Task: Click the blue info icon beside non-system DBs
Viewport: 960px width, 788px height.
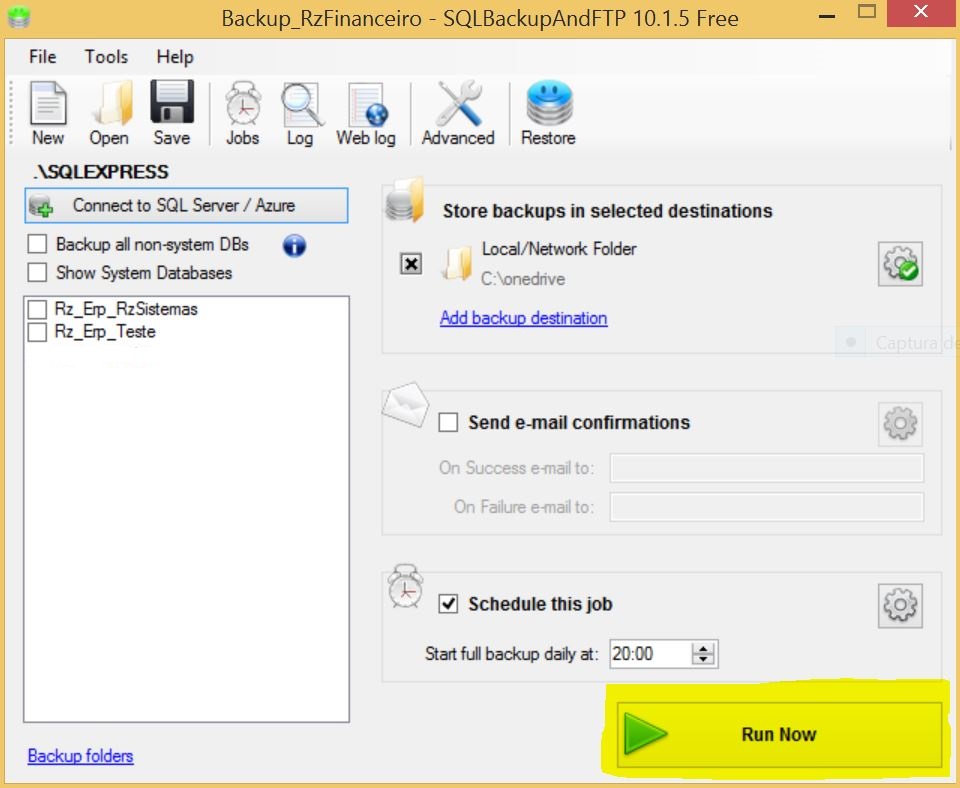Action: [294, 245]
